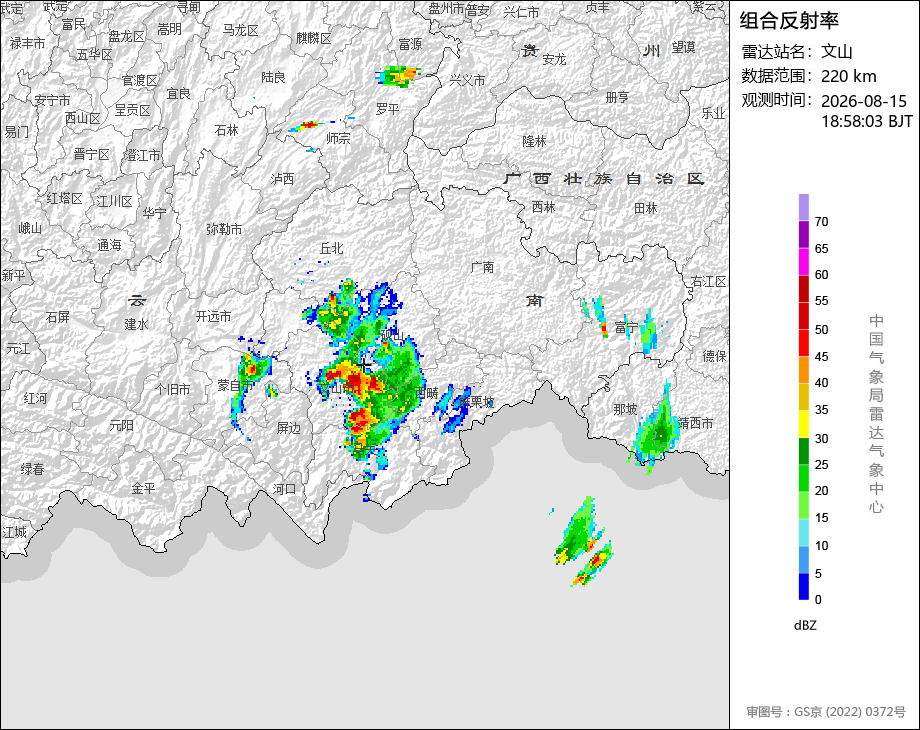Click the 西畴 map label

coord(427,393)
